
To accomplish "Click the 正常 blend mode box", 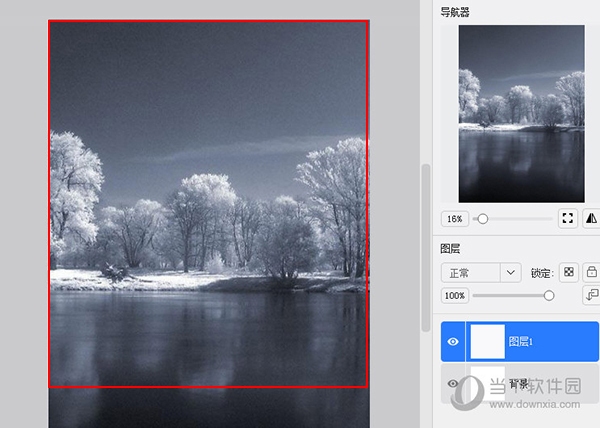I will coord(471,273).
